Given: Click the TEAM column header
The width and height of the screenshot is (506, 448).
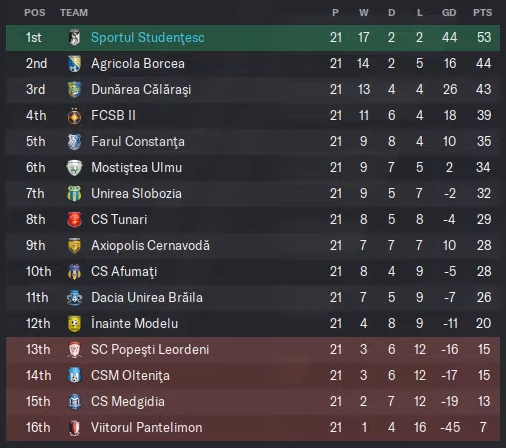Looking at the screenshot, I should tap(74, 13).
